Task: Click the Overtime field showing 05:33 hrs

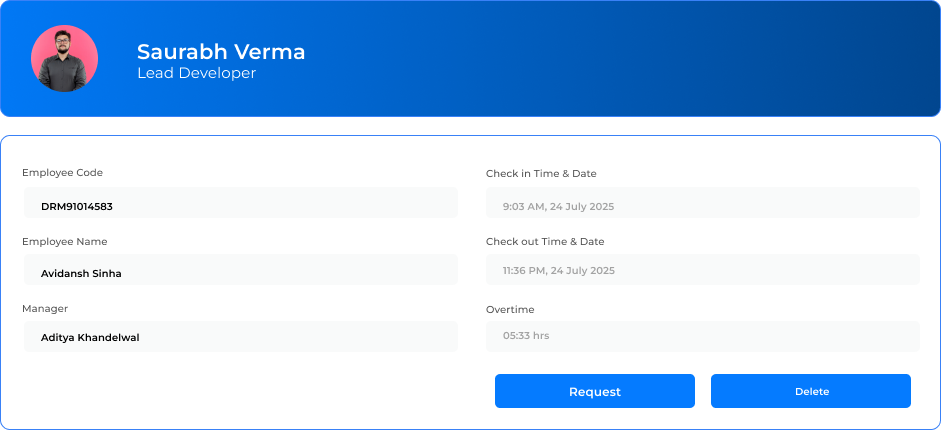Action: coord(702,336)
